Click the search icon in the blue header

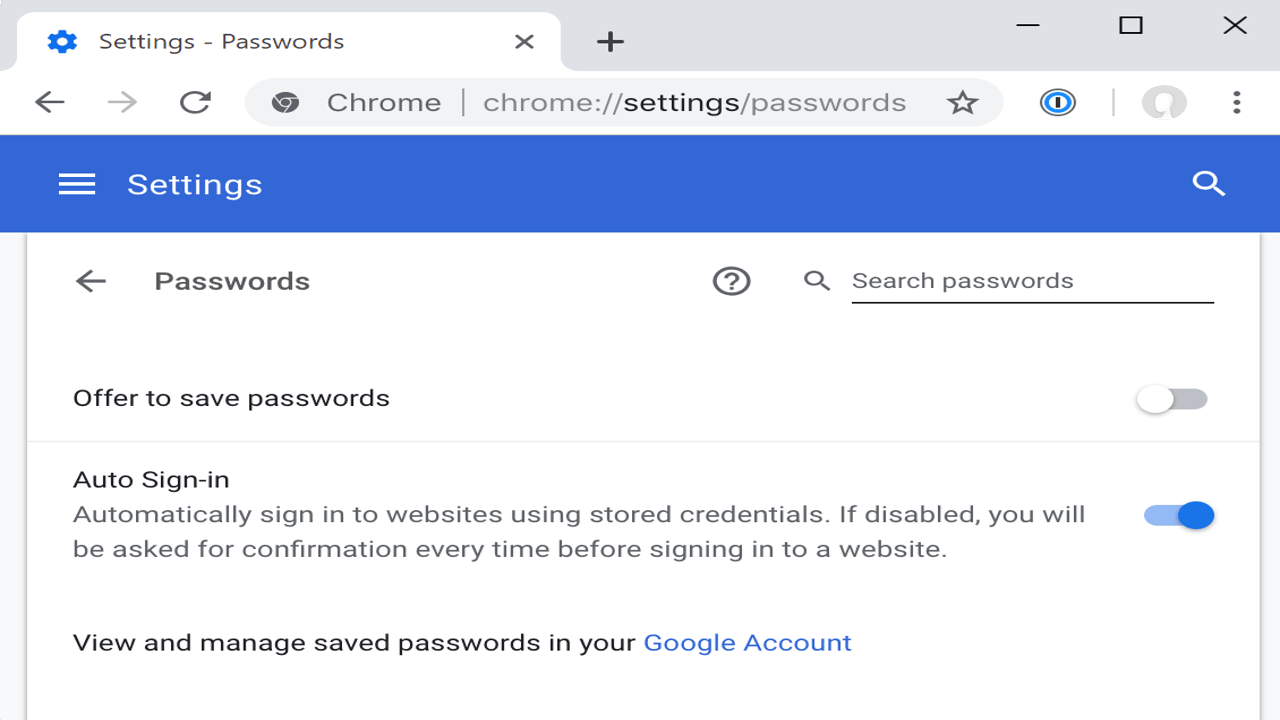(1208, 183)
